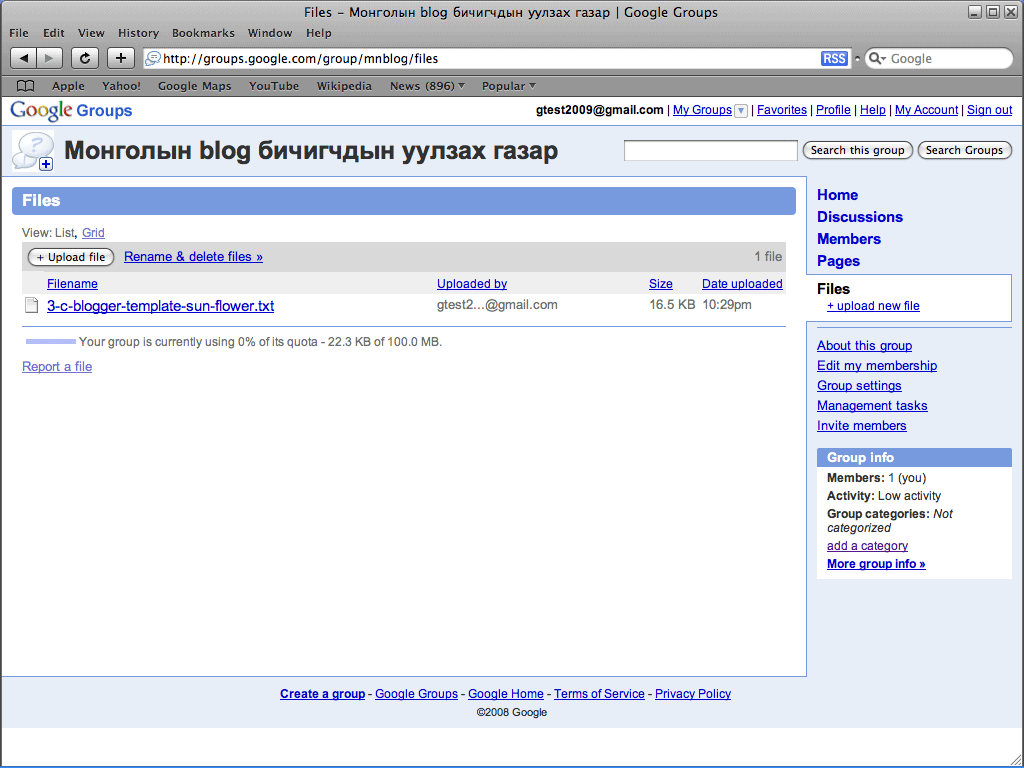This screenshot has height=768, width=1024.
Task: Click the Wikipedia bookmark
Action: (344, 86)
